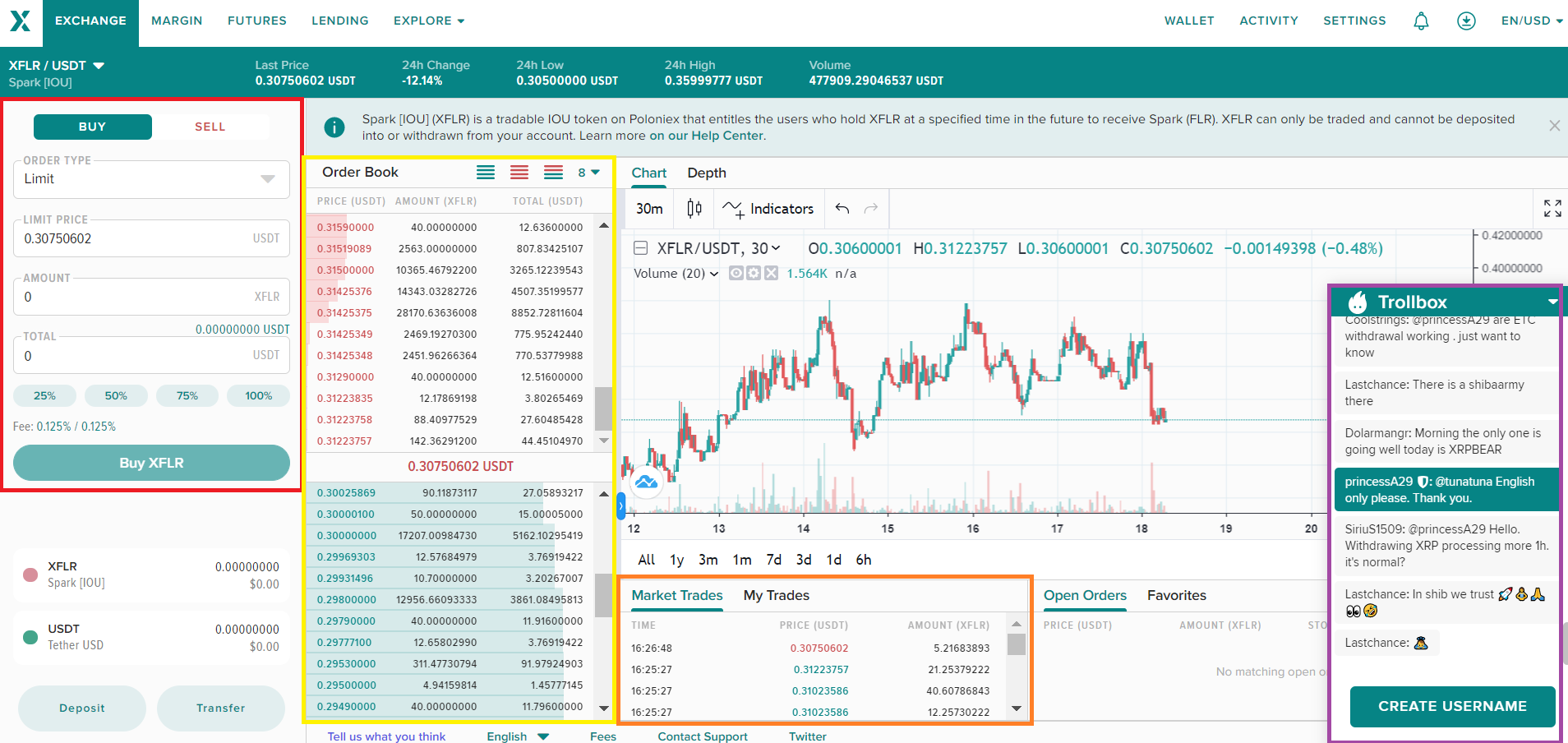Image resolution: width=1568 pixels, height=743 pixels.
Task: Set amount to 25%
Action: 44,395
